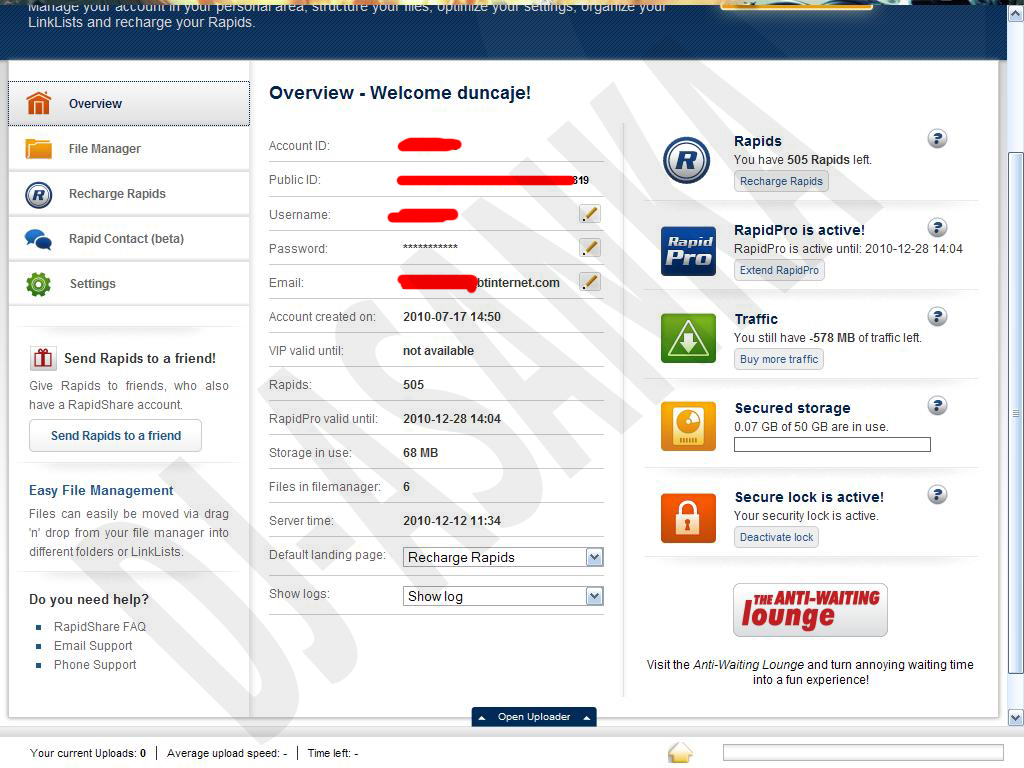Viewport: 1024px width, 768px height.
Task: Open help for Rapids section
Action: pos(937,138)
